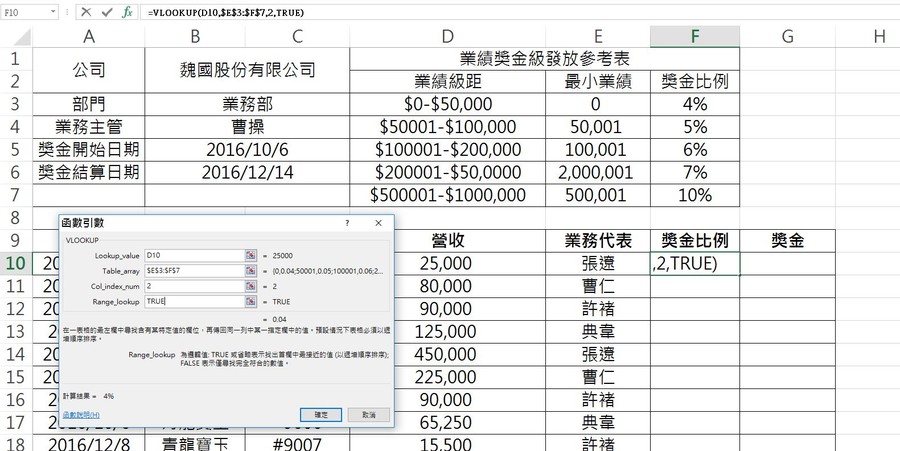Select column B header
This screenshot has width=900, height=451.
pos(195,37)
